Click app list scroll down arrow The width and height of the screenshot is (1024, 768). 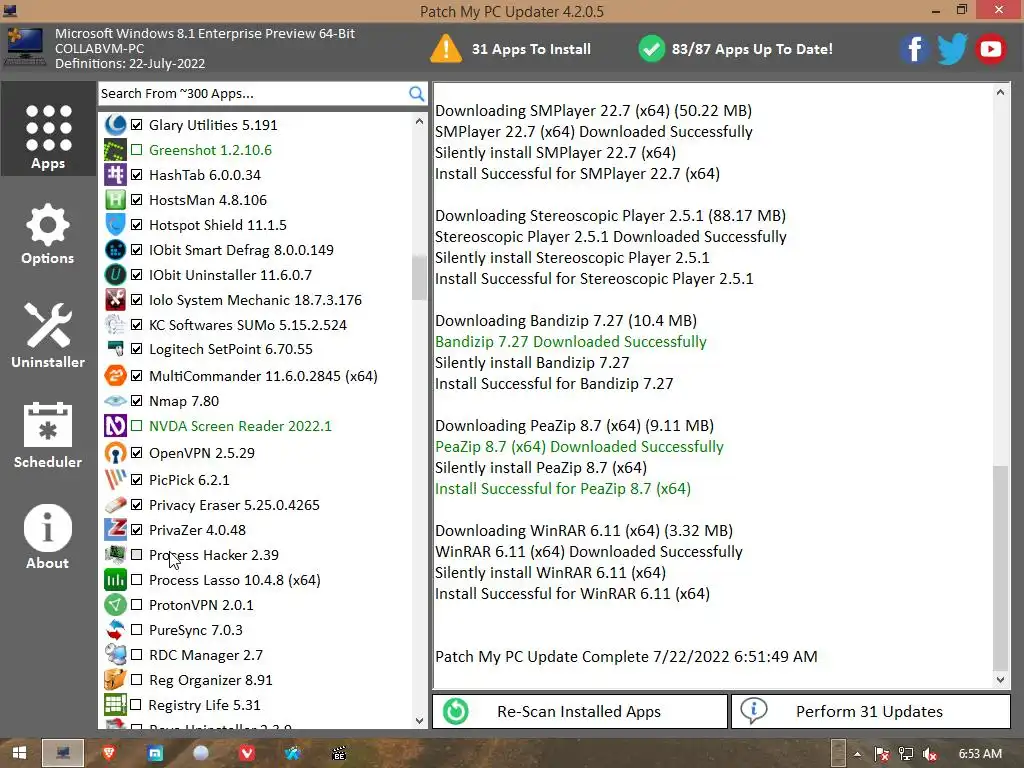pos(419,720)
